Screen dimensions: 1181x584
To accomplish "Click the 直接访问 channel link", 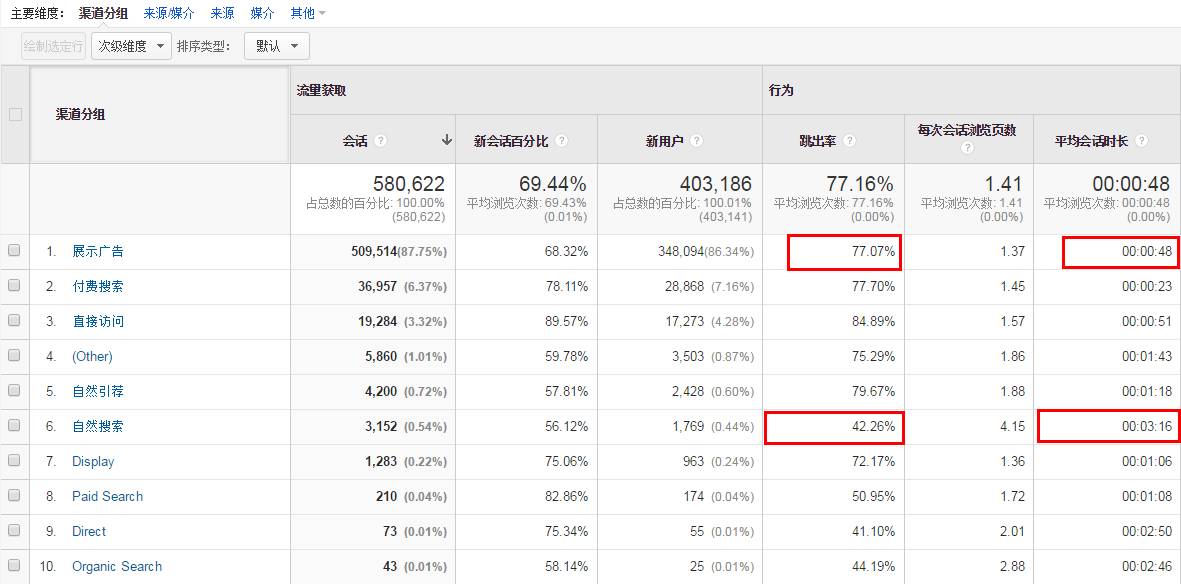I will click(98, 321).
